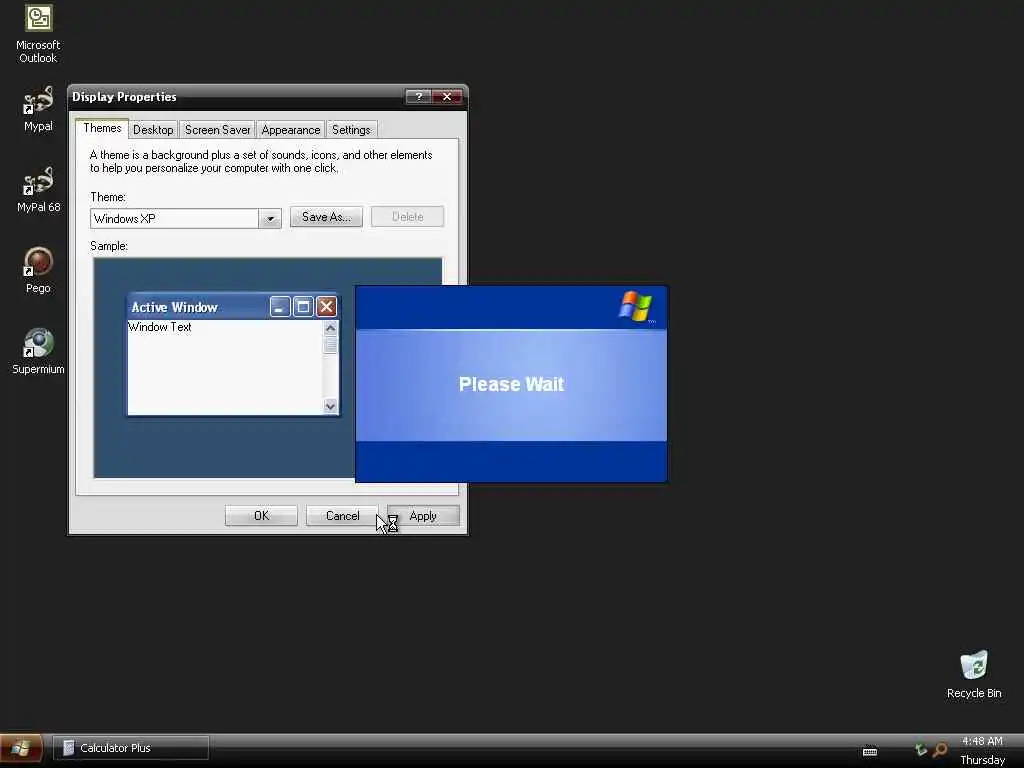The width and height of the screenshot is (1024, 768).
Task: Click the sample scrollbar up arrow
Action: click(x=330, y=328)
